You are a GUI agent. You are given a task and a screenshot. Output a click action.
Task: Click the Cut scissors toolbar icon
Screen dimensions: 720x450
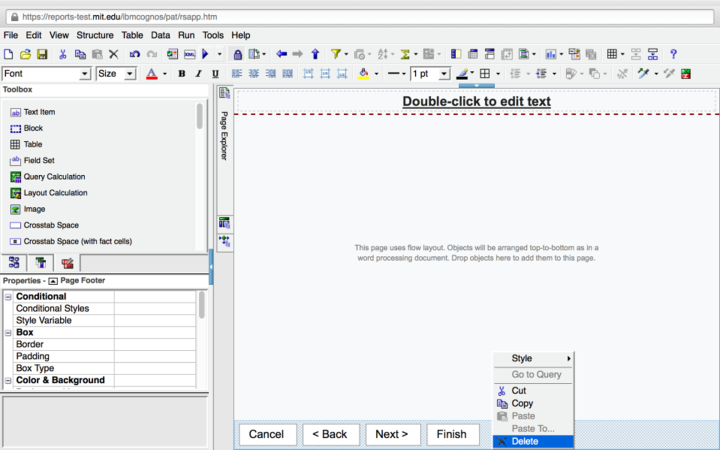pos(62,54)
